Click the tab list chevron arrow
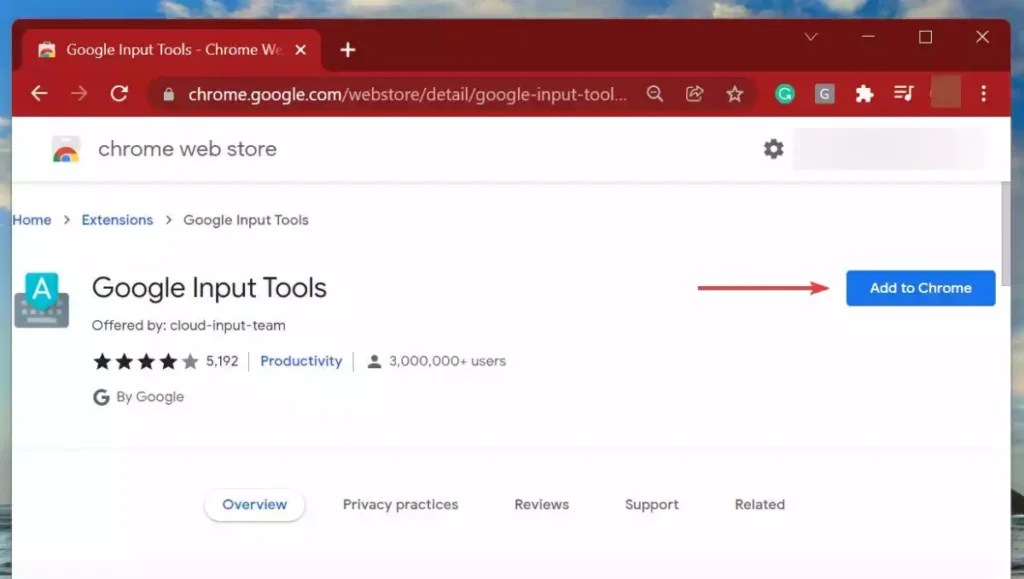Image resolution: width=1024 pixels, height=579 pixels. (x=810, y=36)
